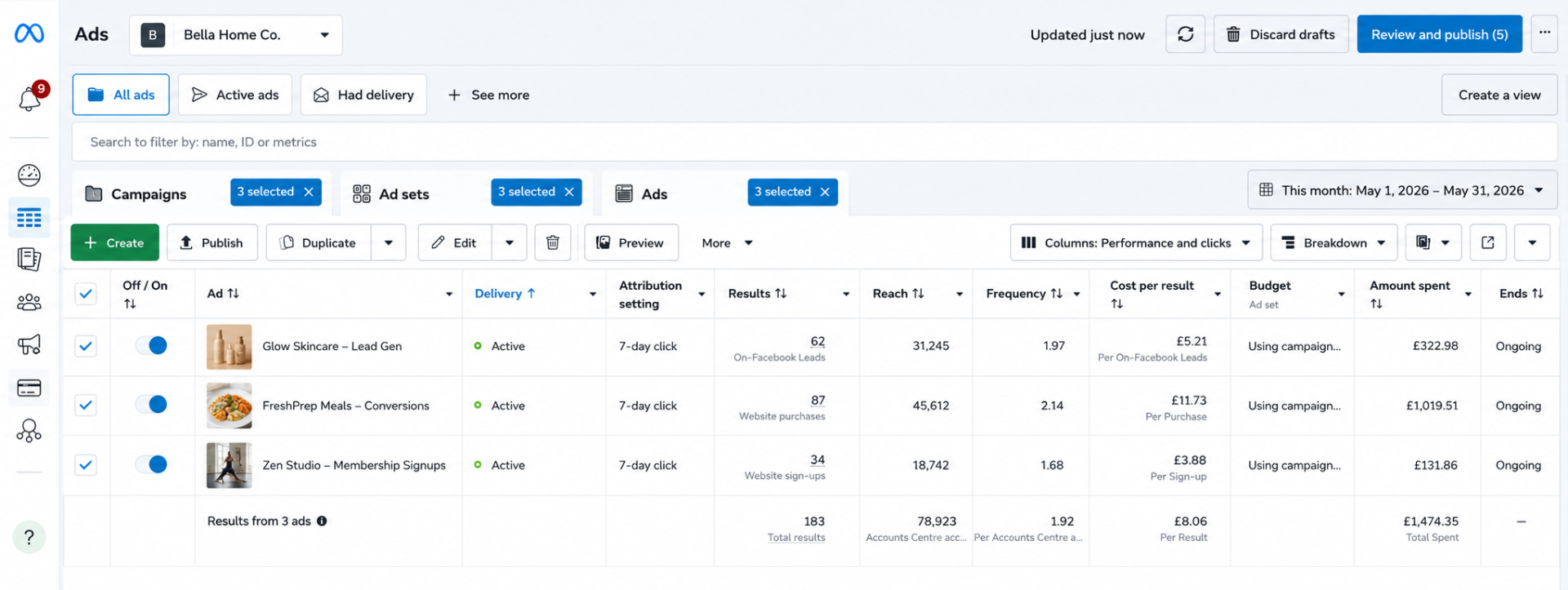
Task: Click Discard drafts button
Action: point(1281,34)
